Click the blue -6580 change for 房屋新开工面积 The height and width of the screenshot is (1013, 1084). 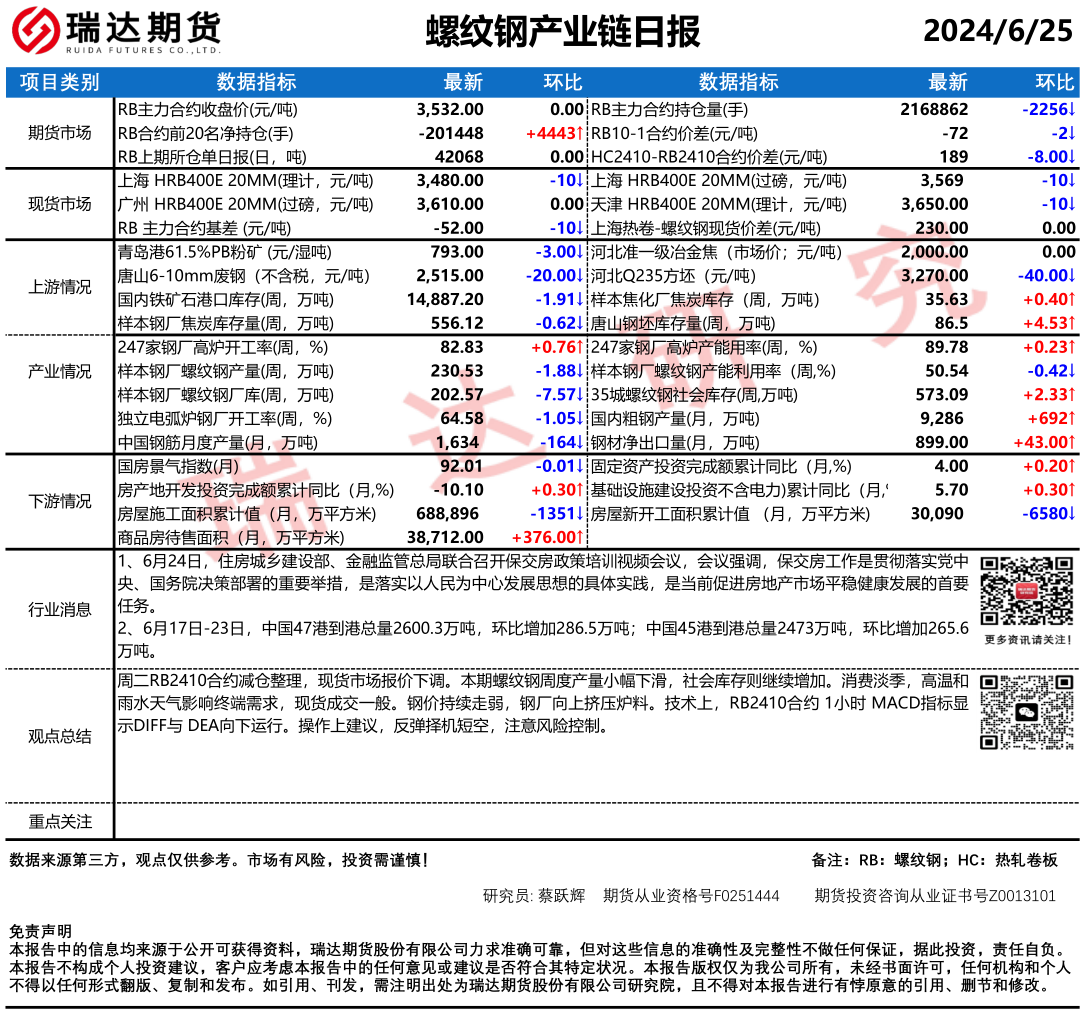1048,514
